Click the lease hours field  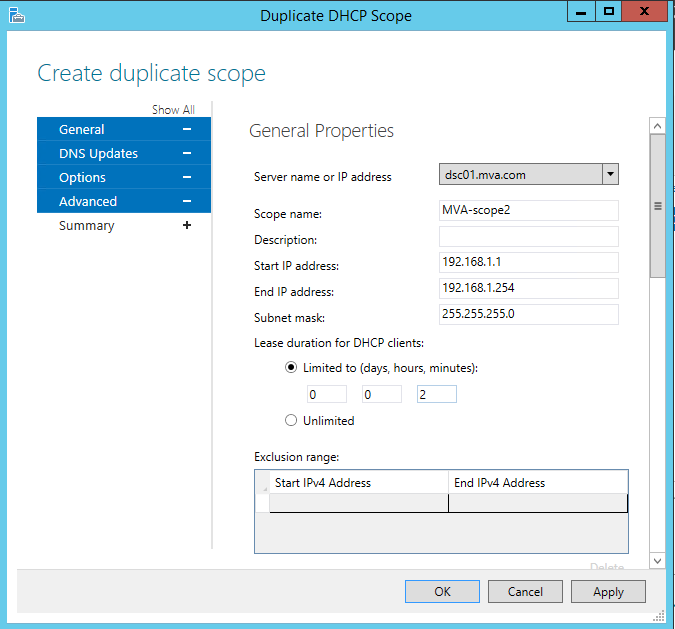tap(382, 394)
